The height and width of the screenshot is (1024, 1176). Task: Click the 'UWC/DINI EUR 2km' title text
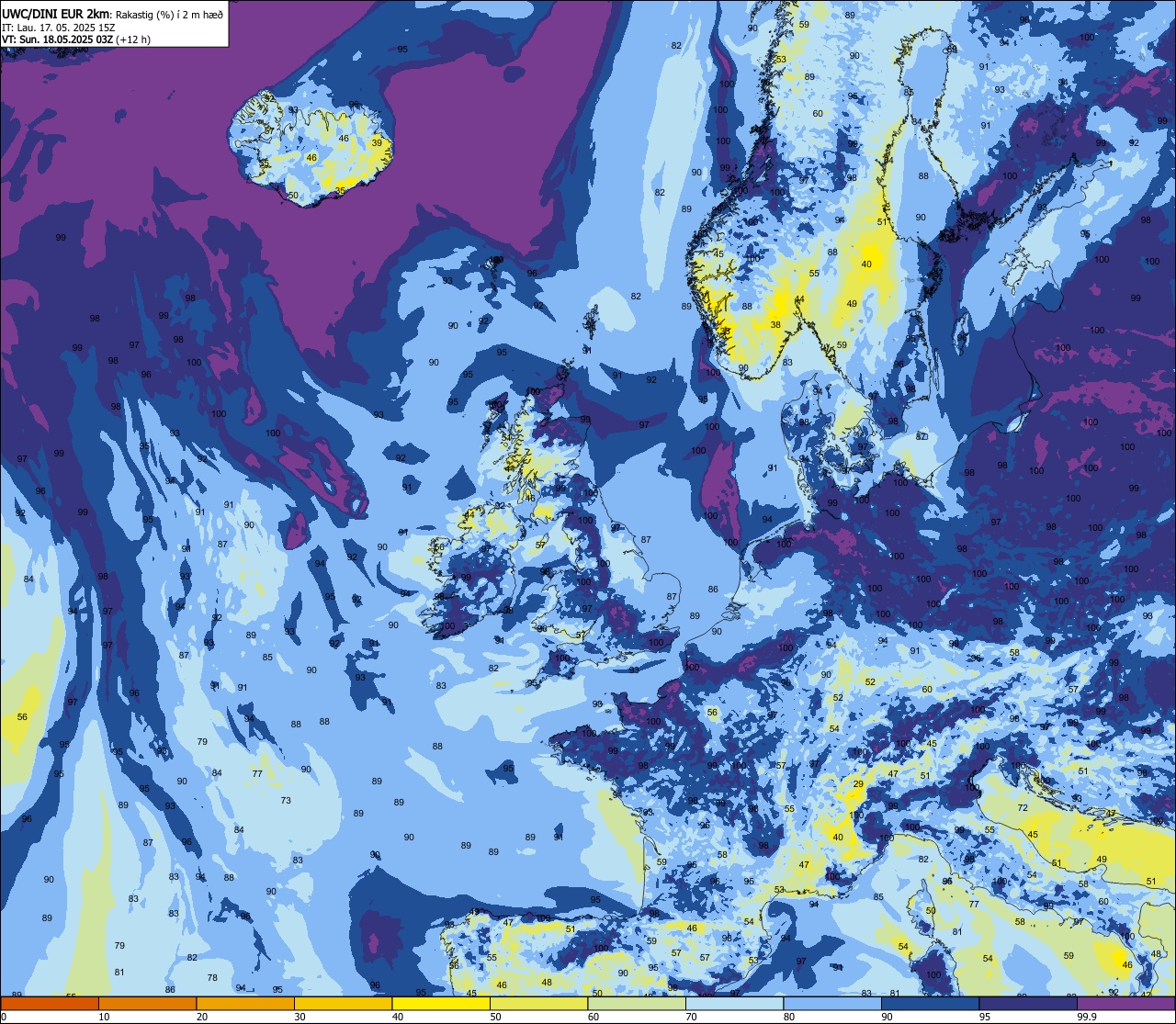click(x=56, y=13)
